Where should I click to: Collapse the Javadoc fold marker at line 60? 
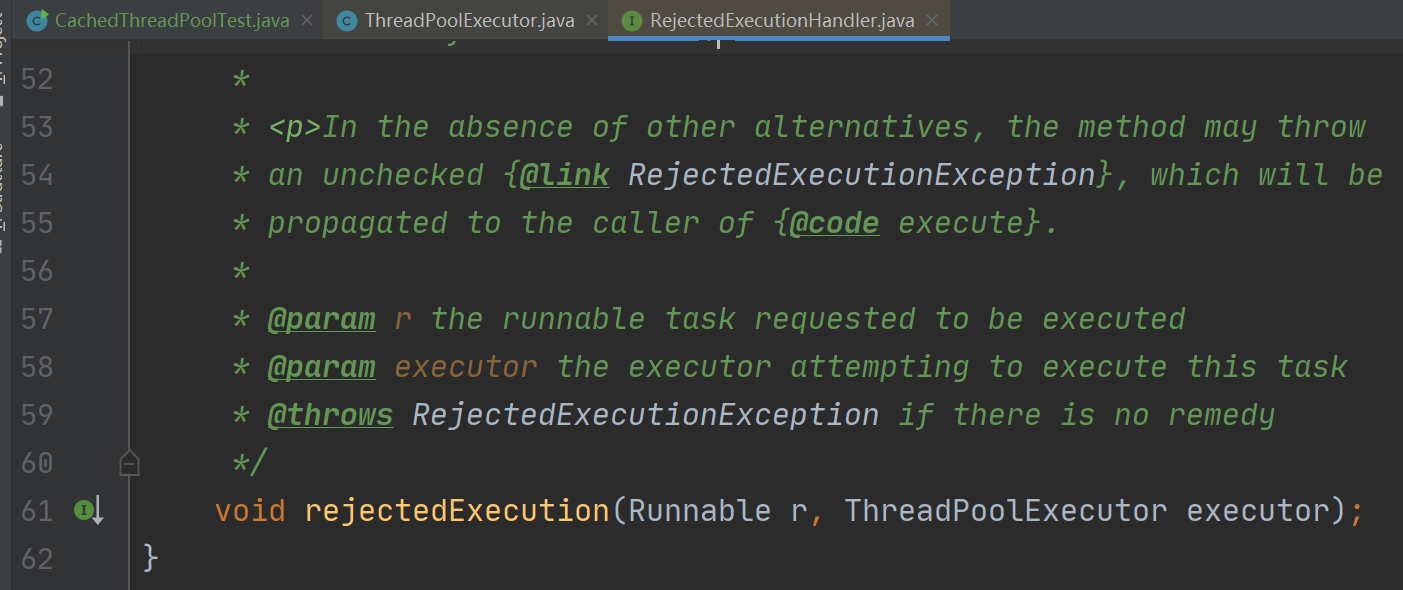pyautogui.click(x=129, y=463)
